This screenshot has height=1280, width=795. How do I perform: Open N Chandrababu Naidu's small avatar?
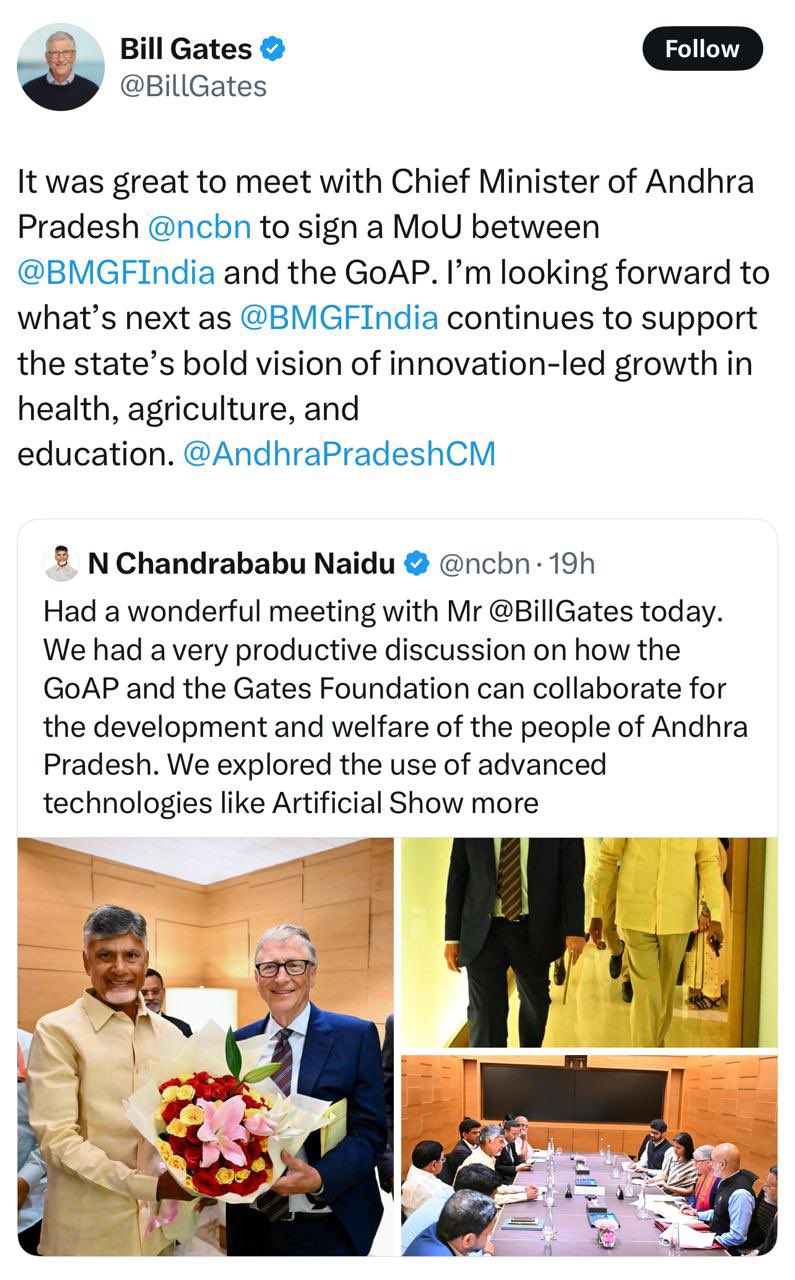tap(62, 564)
